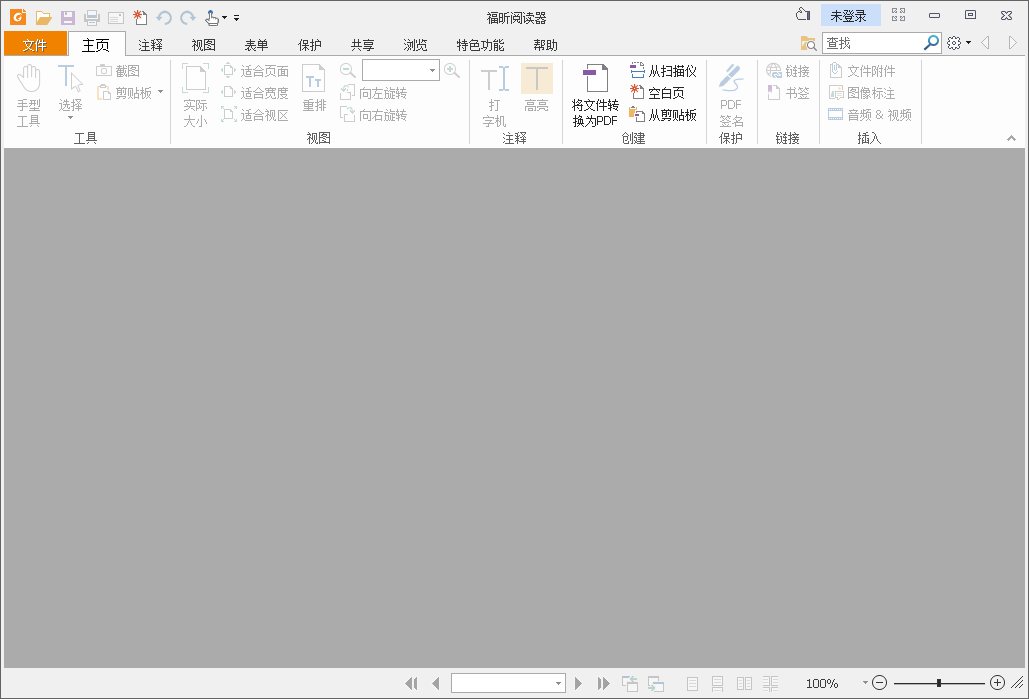Click the 未登录 sign-in button
This screenshot has width=1029, height=699.
(850, 16)
